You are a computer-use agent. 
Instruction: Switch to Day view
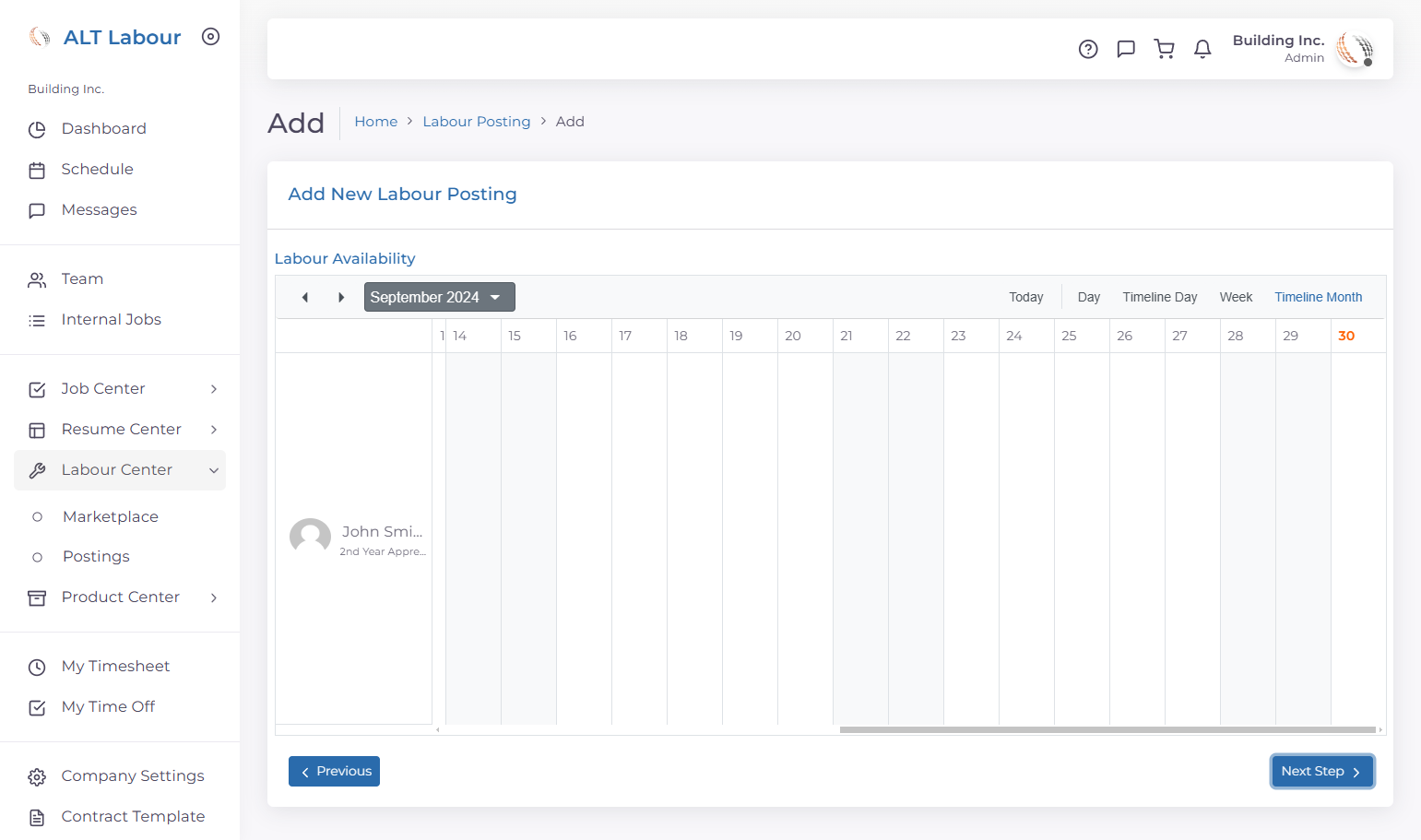1089,297
